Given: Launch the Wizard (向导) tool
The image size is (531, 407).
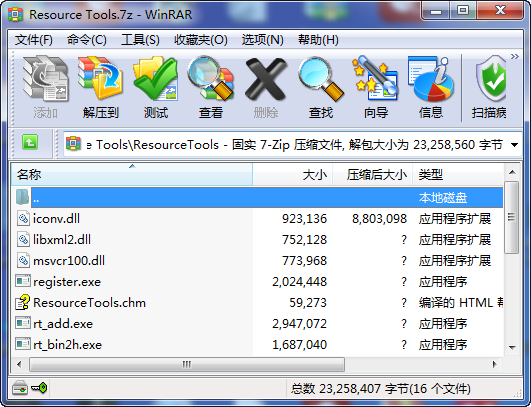Looking at the screenshot, I should 376,79.
